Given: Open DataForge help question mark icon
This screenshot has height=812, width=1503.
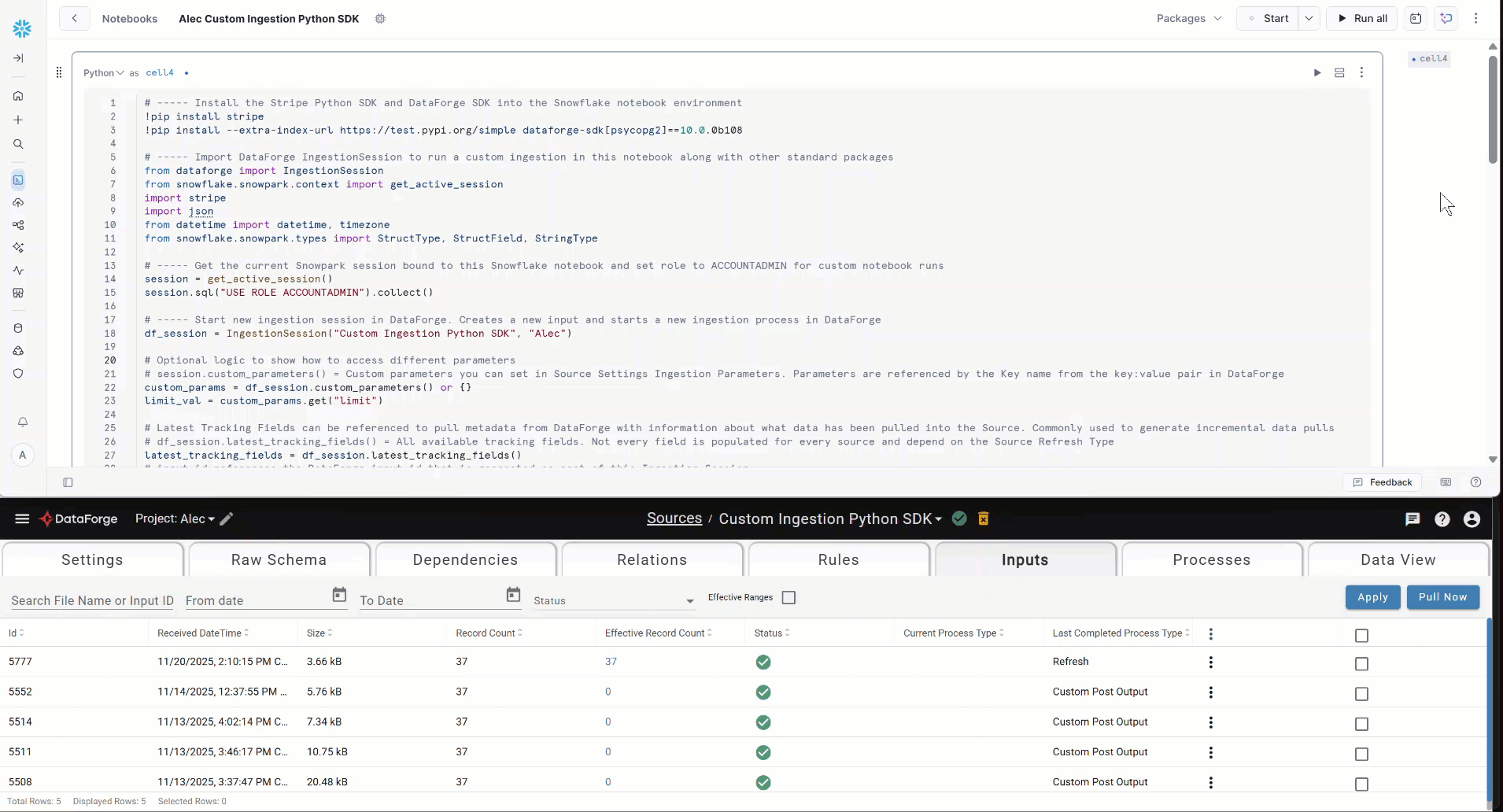Looking at the screenshot, I should (1442, 519).
